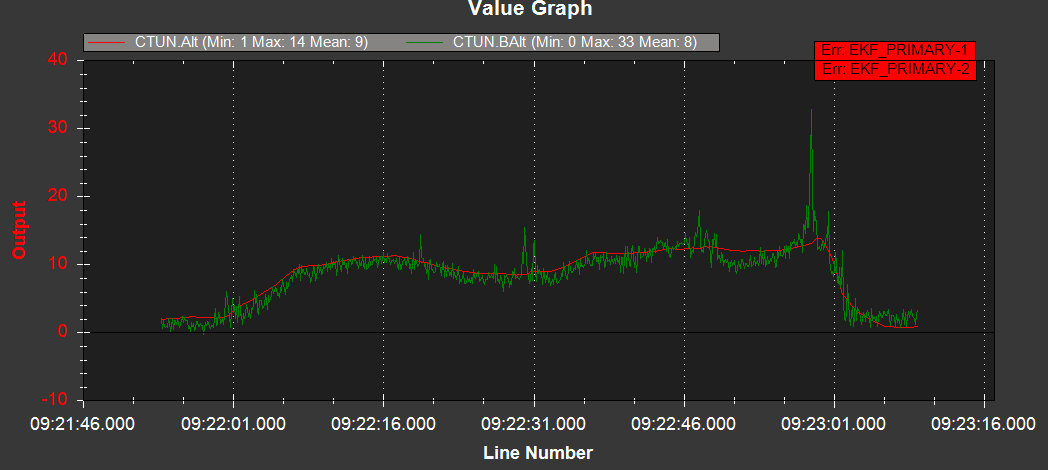Select the Err: EKF_PRIMARY-1 error label
This screenshot has height=470, width=1048.
(896, 50)
